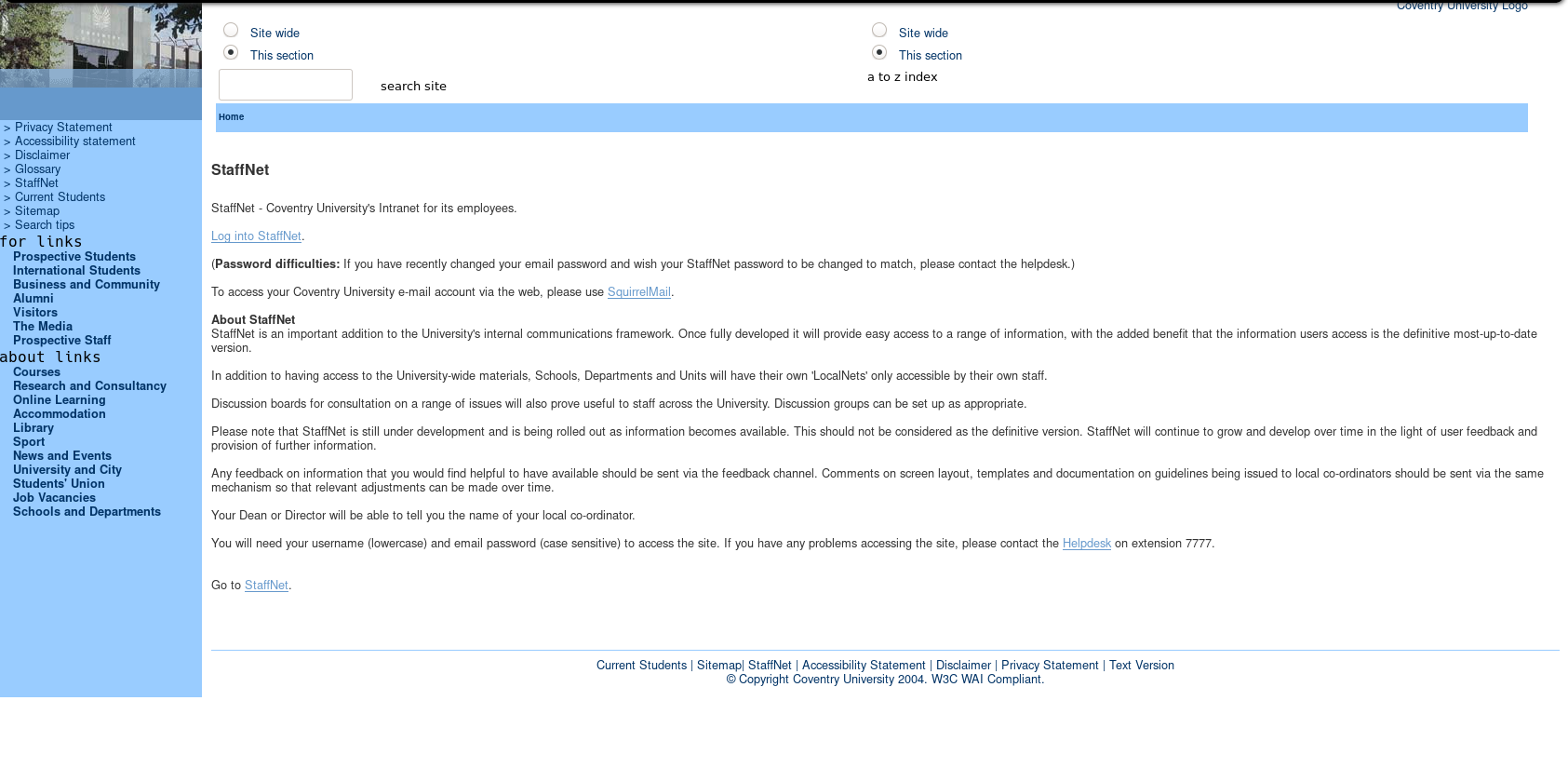Open the Visitors link
The image size is (1568, 768).
tap(35, 313)
